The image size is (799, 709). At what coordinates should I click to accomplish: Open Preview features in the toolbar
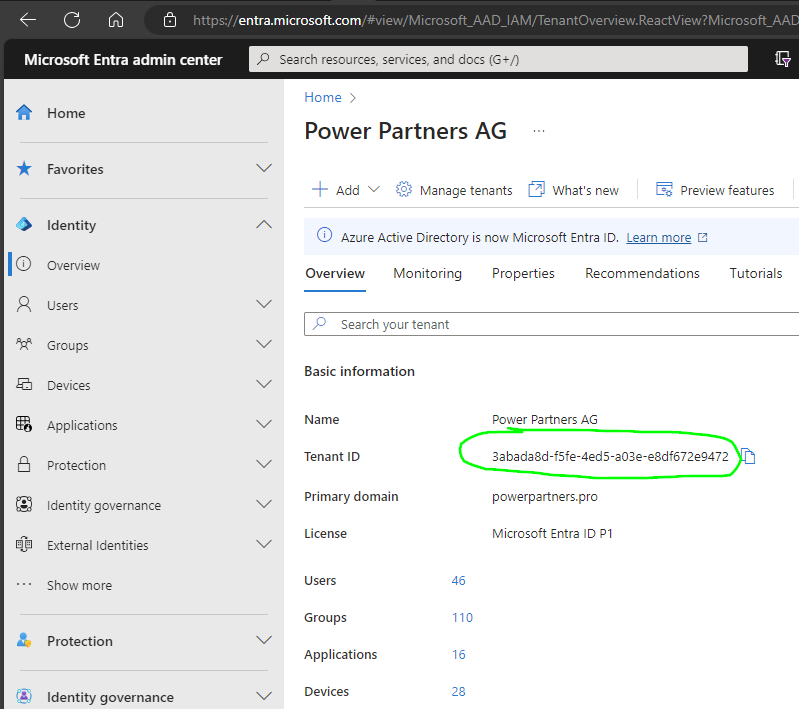[x=715, y=190]
